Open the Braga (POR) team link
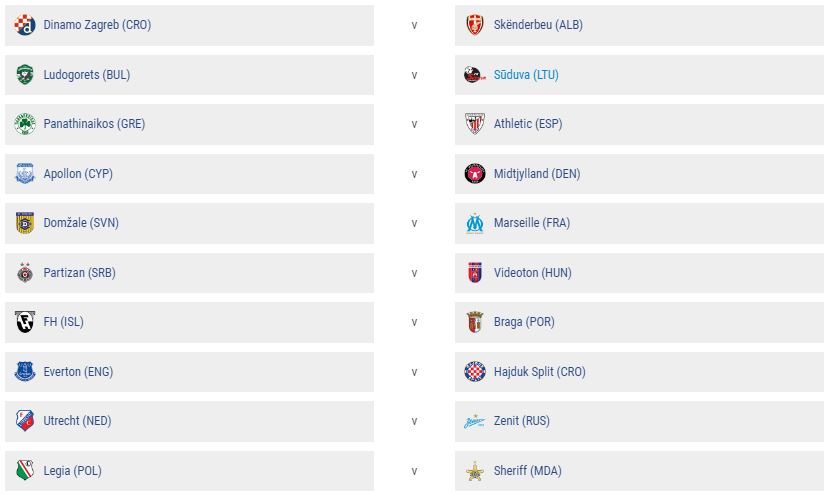The image size is (831, 498). (524, 322)
